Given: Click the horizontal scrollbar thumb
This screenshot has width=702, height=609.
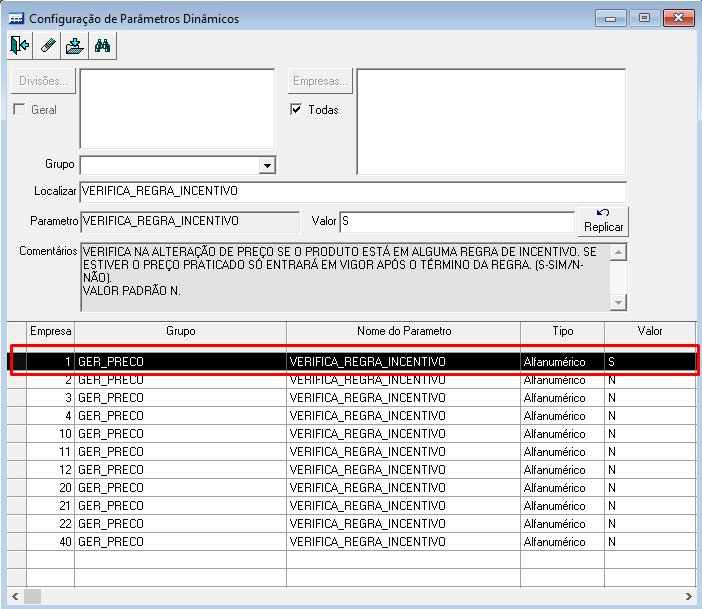Looking at the screenshot, I should 32,596.
